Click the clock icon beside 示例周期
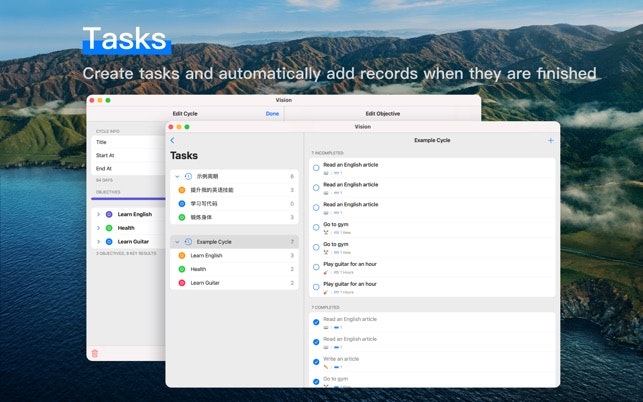 click(188, 176)
